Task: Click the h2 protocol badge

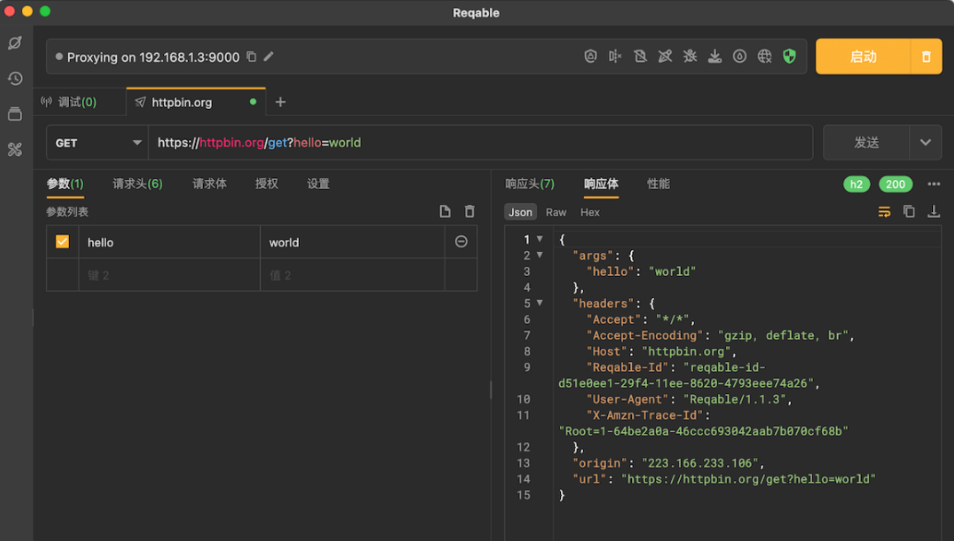Action: coord(857,184)
